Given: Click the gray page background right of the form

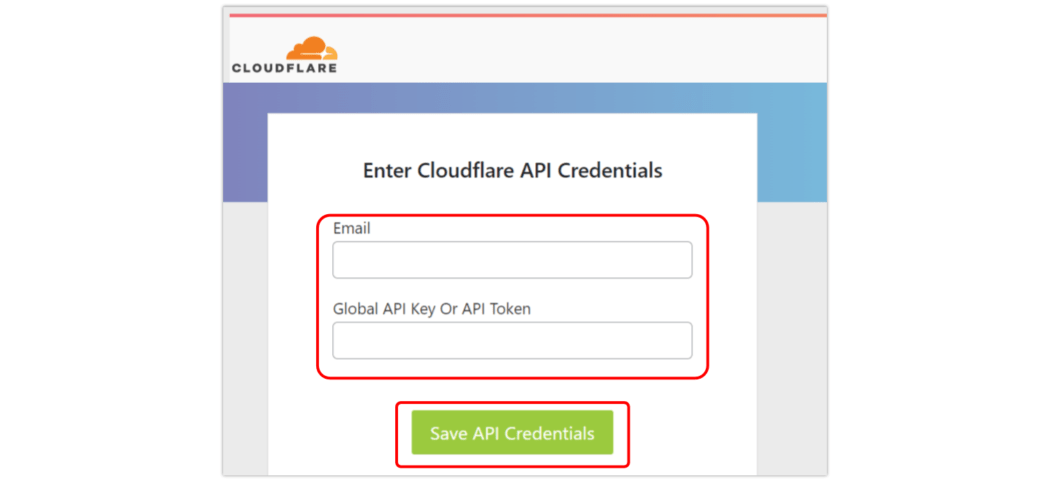Looking at the screenshot, I should click(792, 335).
